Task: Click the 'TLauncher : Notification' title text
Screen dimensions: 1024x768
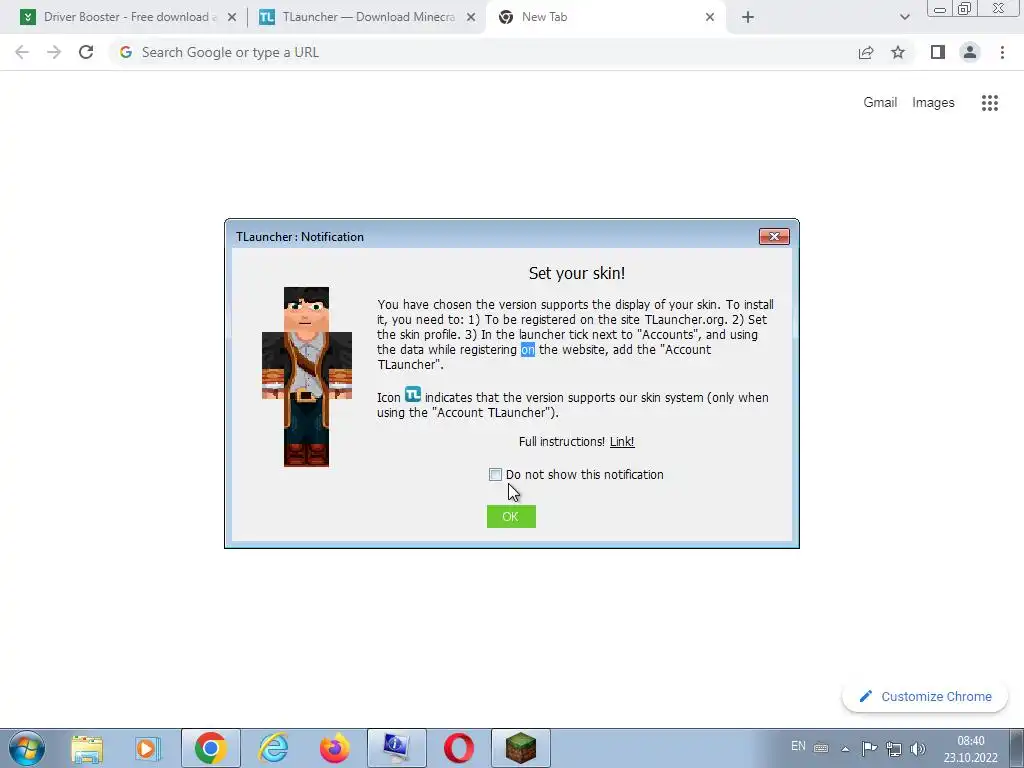Action: [300, 237]
